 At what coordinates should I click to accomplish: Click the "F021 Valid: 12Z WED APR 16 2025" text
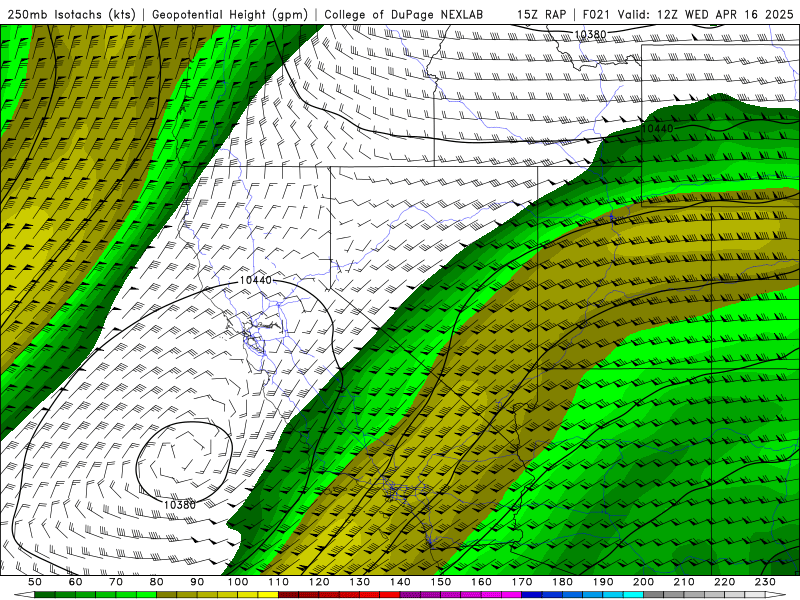(688, 14)
